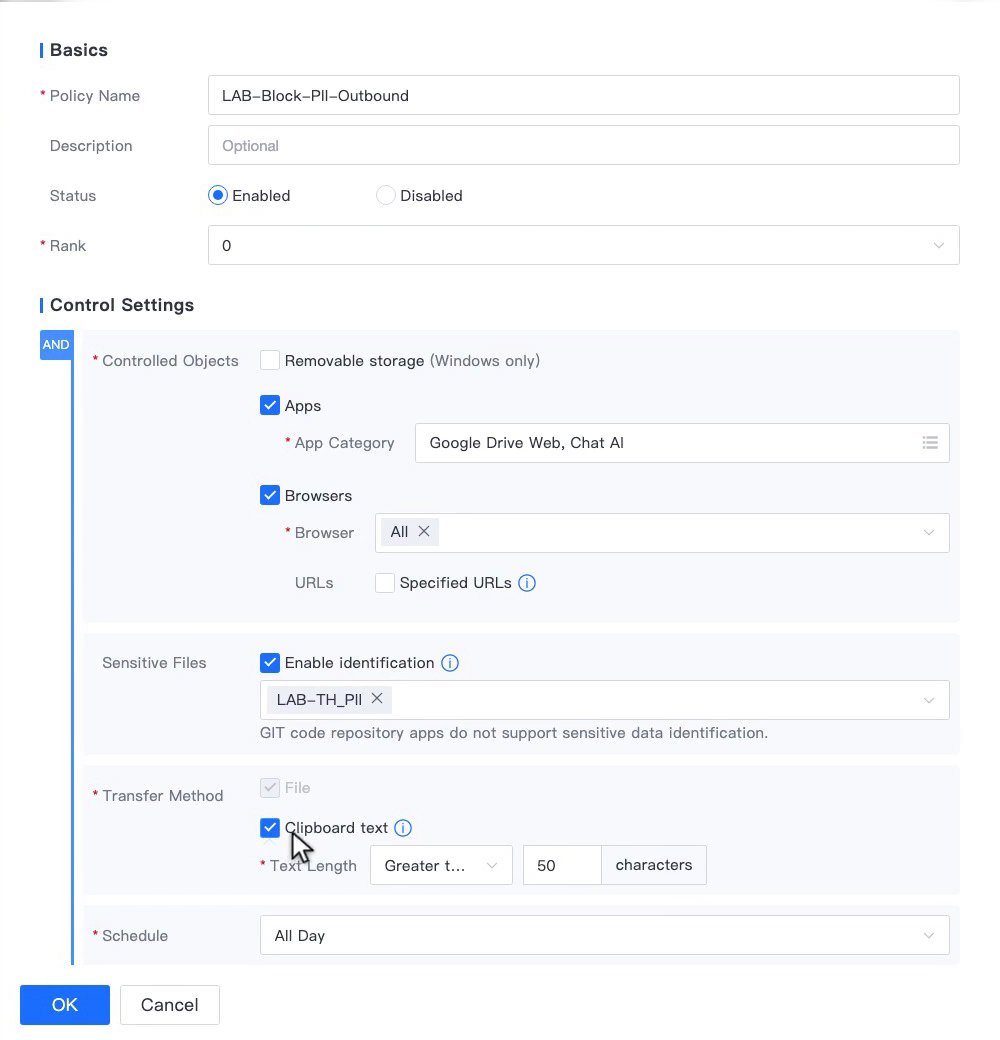The width and height of the screenshot is (1000, 1040).
Task: Remove the All browser tag
Action: click(424, 532)
